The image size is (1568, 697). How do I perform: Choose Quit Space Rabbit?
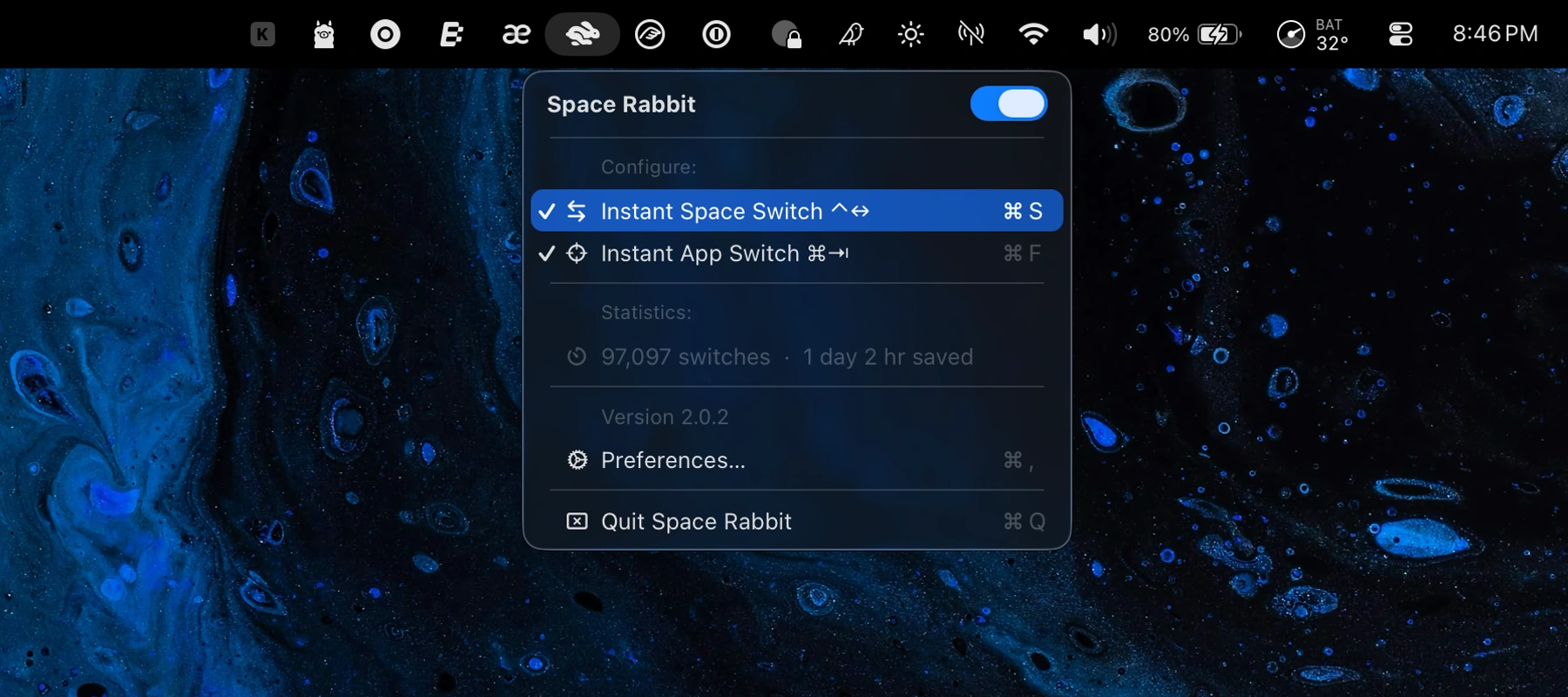click(x=797, y=521)
